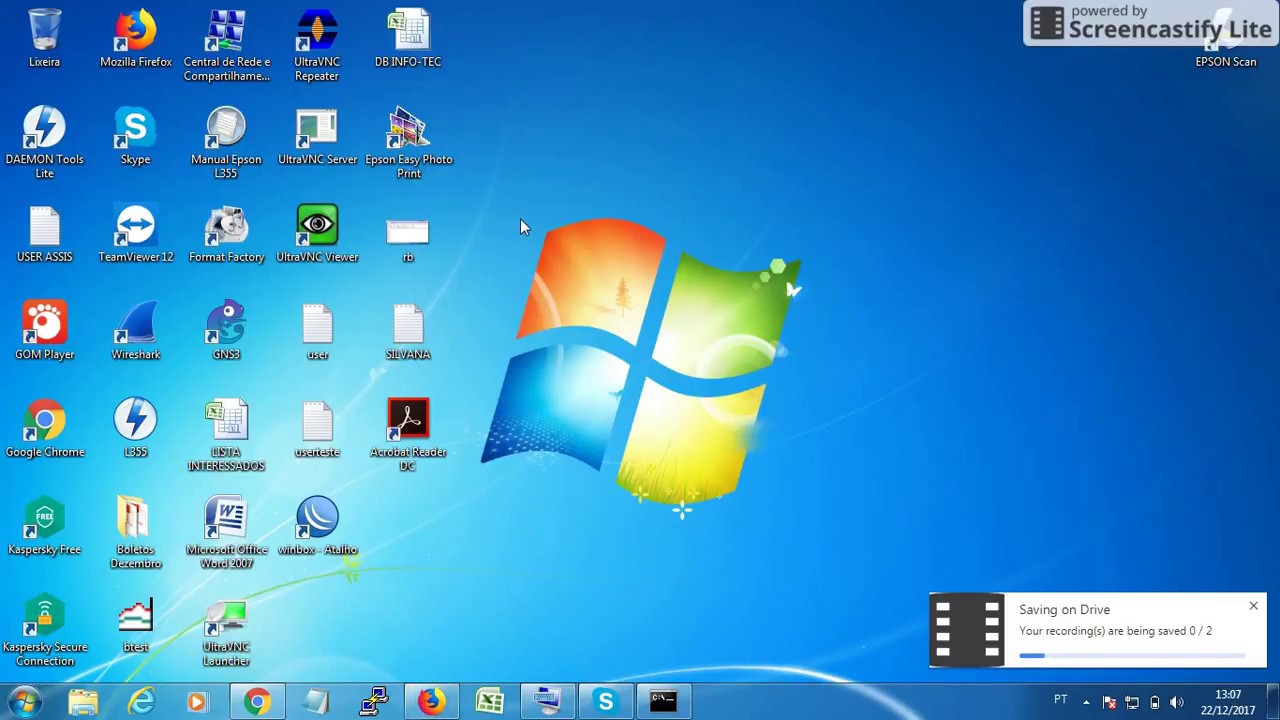1280x720 pixels.
Task: Select the UltraVNC Viewer shortcut
Action: (x=317, y=234)
